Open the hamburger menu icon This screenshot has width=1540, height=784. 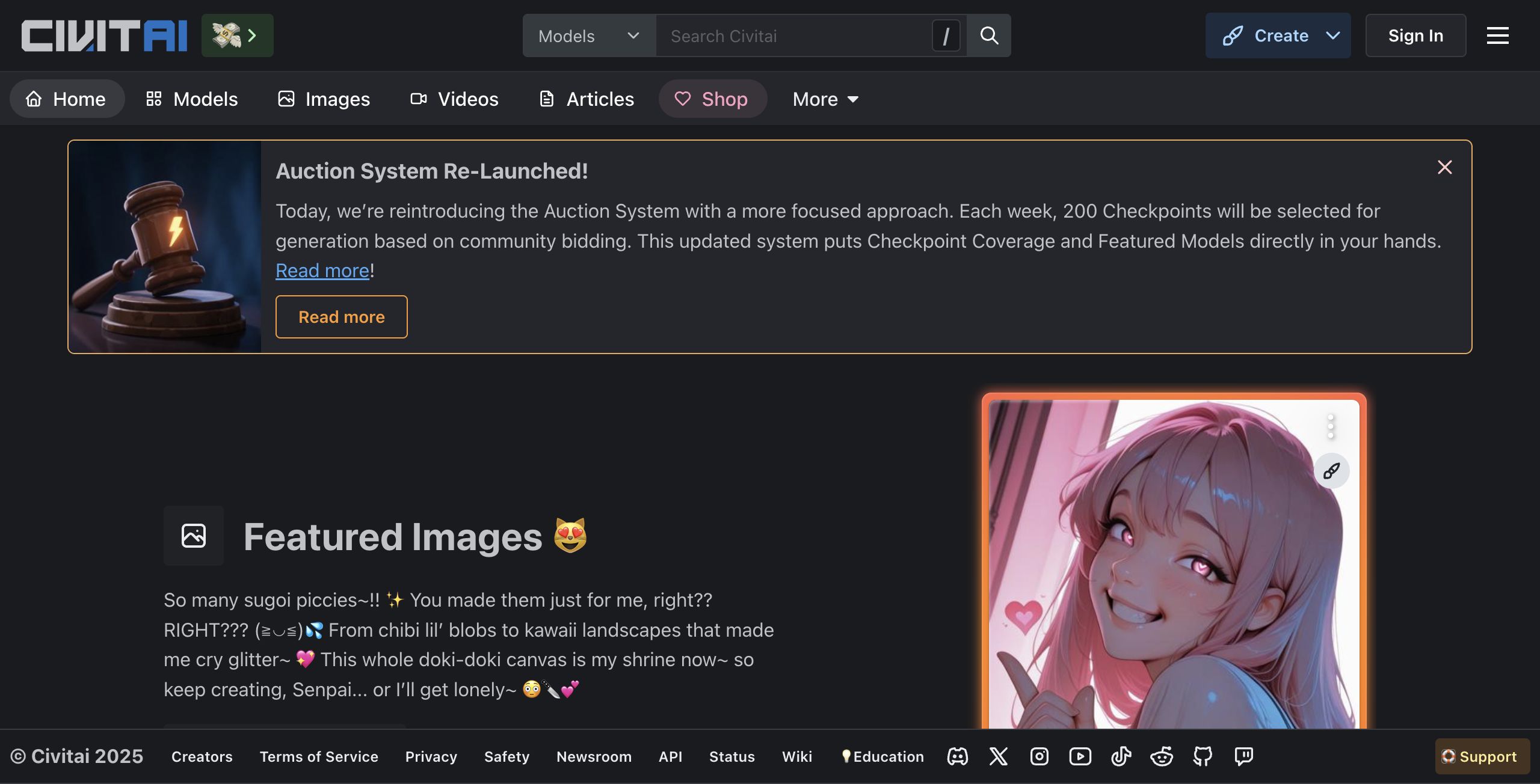(x=1497, y=35)
